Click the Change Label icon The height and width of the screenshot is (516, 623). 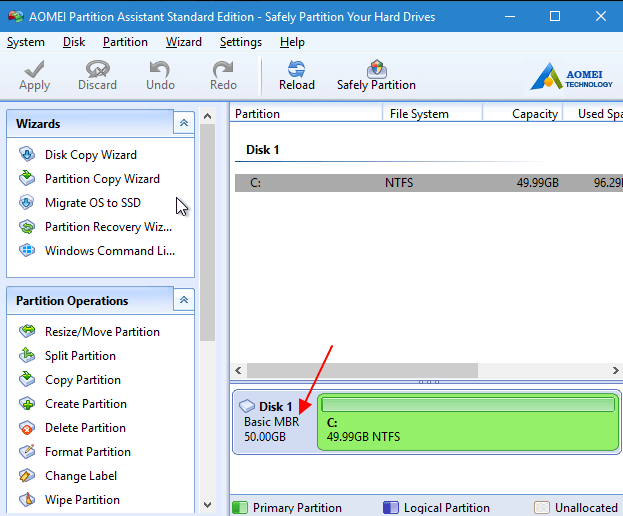click(x=27, y=475)
